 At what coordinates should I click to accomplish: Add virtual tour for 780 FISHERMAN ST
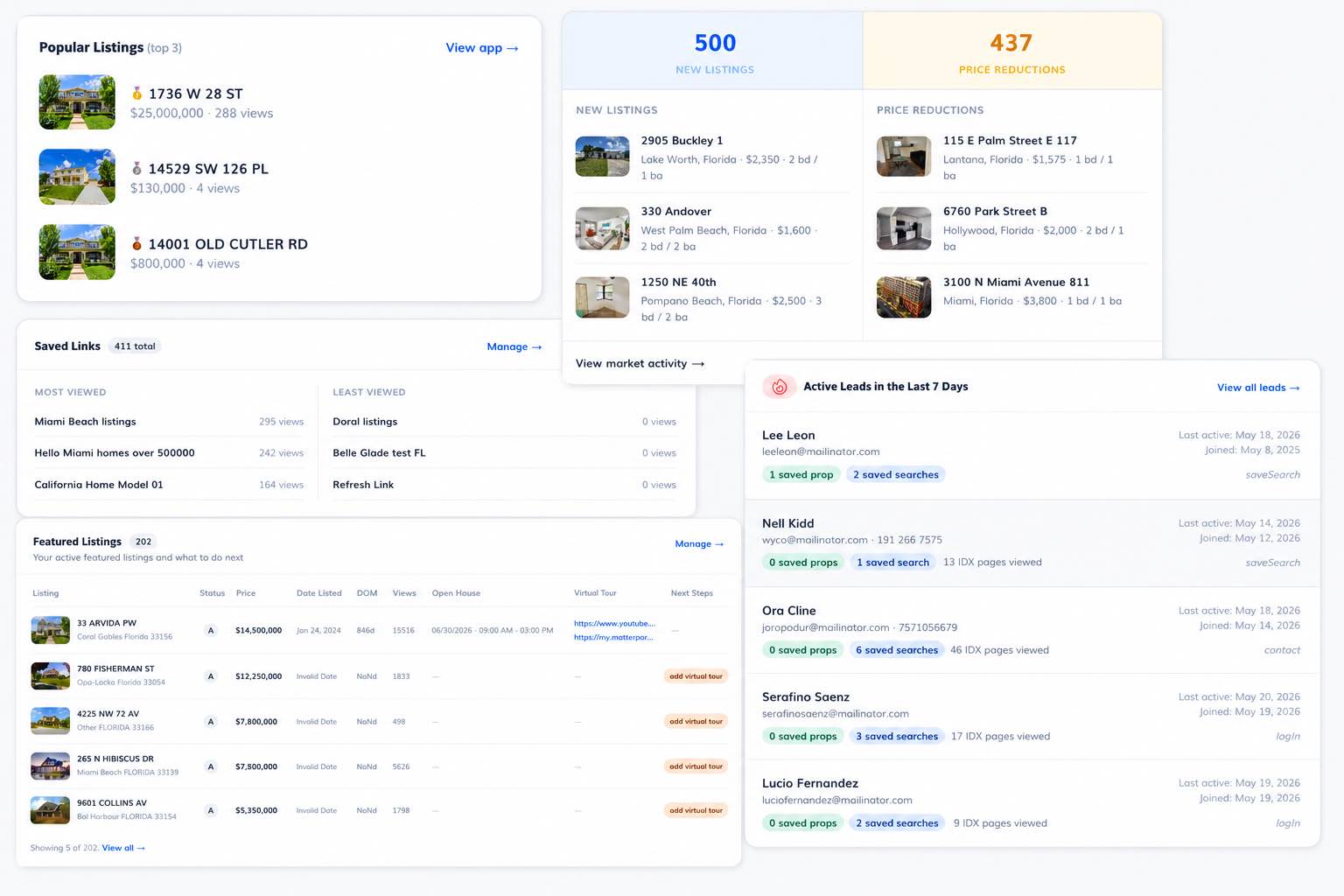(696, 676)
